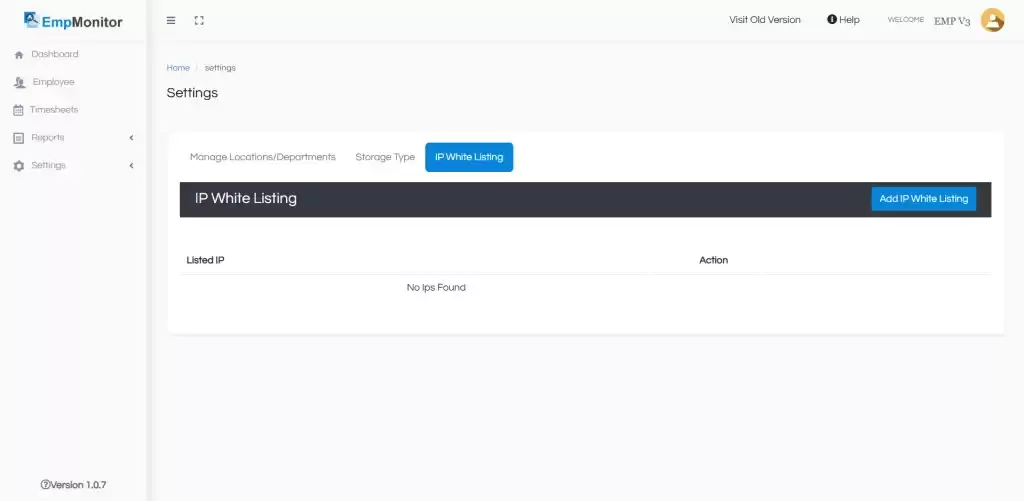This screenshot has height=501, width=1024.
Task: Click the Employee person icon
Action: pos(20,83)
